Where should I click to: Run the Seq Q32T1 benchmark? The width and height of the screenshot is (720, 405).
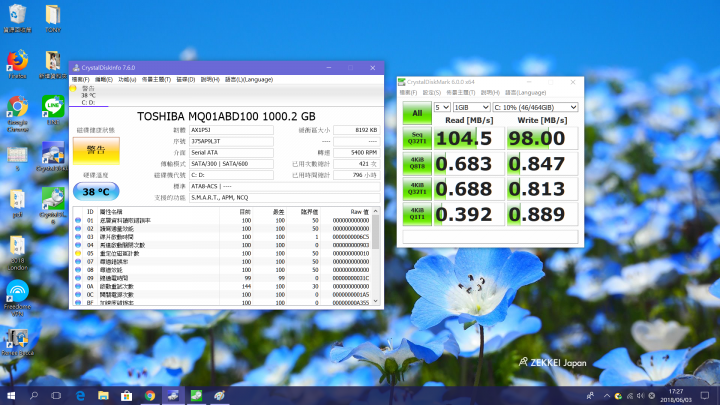point(417,138)
